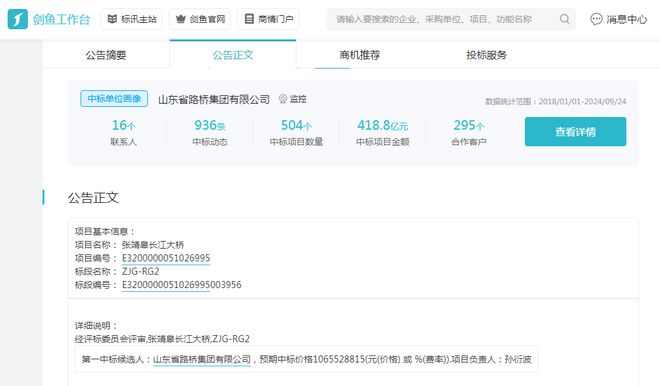Switch to the 投标服务 tab
The height and width of the screenshot is (386, 660).
point(486,55)
